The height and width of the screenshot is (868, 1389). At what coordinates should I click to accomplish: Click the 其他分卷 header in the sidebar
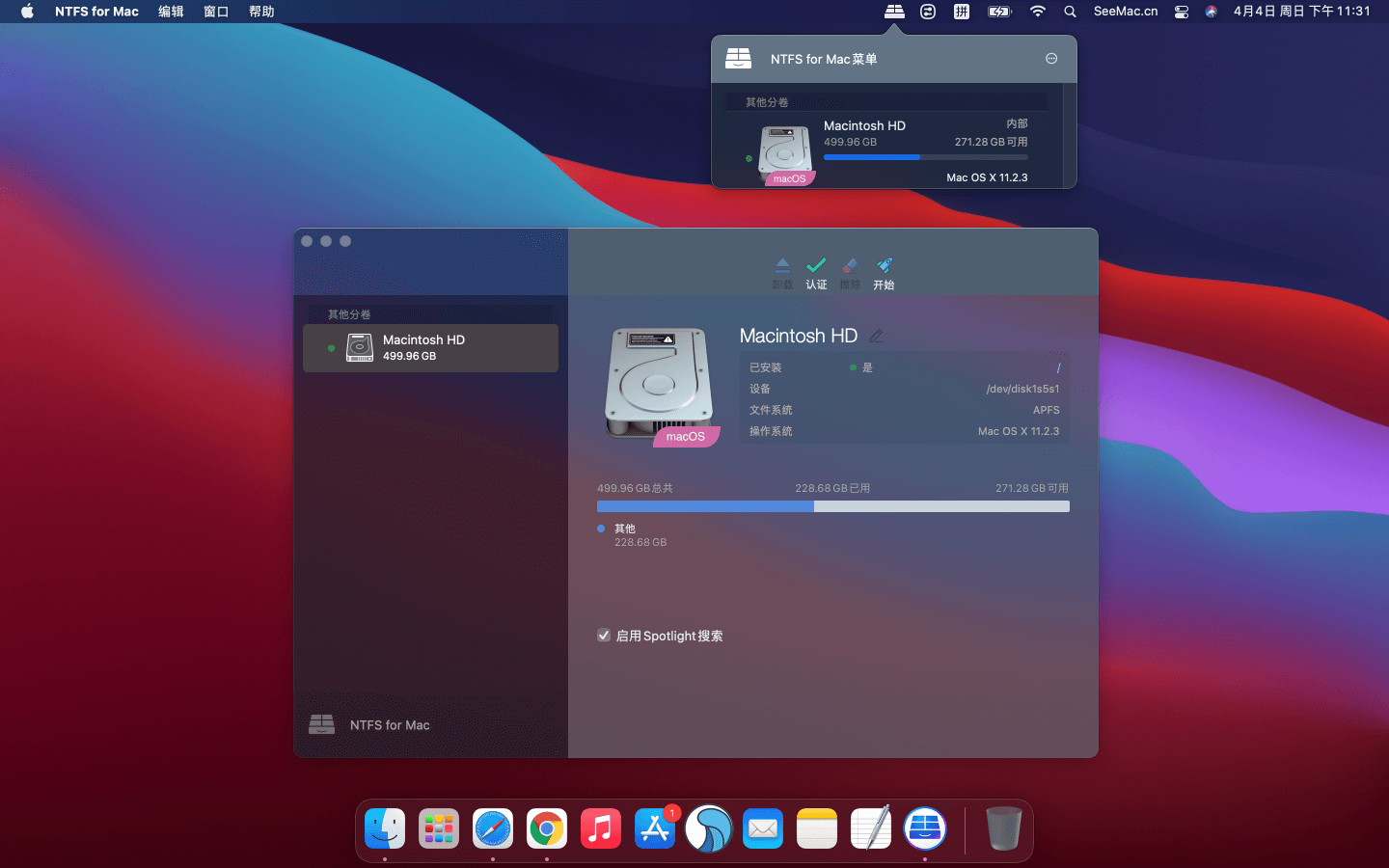tap(349, 314)
